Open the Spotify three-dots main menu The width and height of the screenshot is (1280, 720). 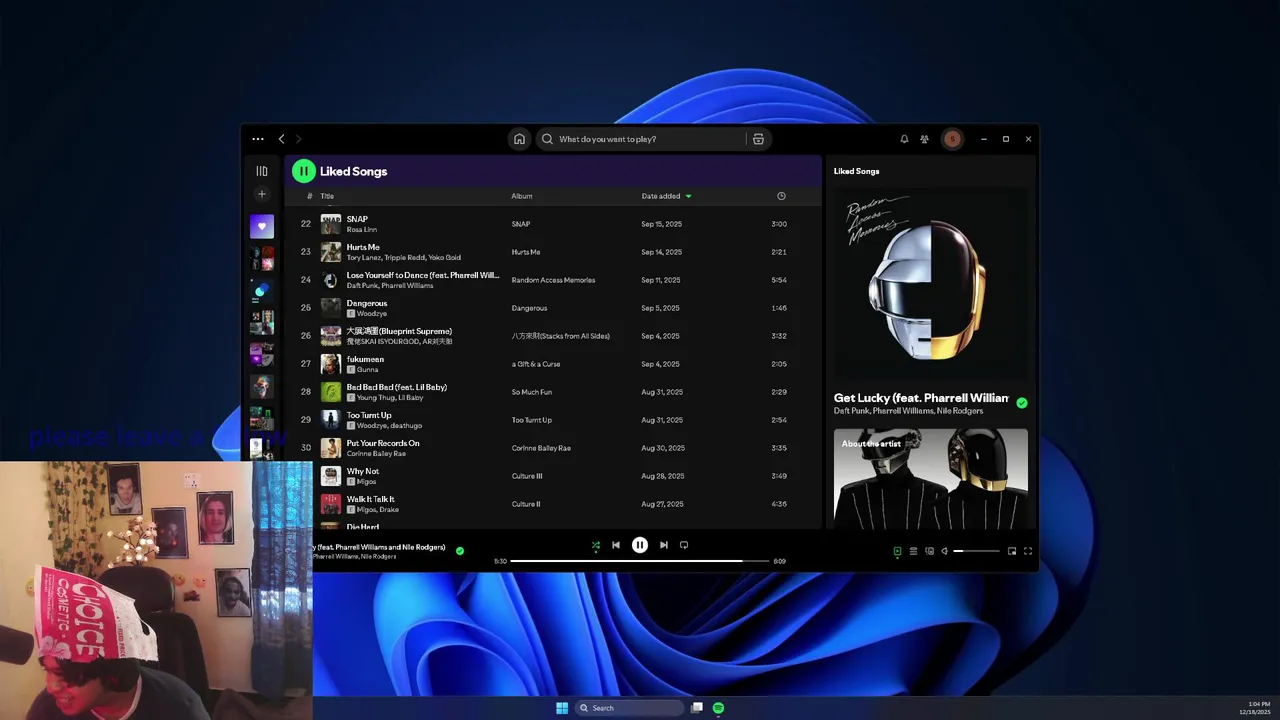[258, 139]
